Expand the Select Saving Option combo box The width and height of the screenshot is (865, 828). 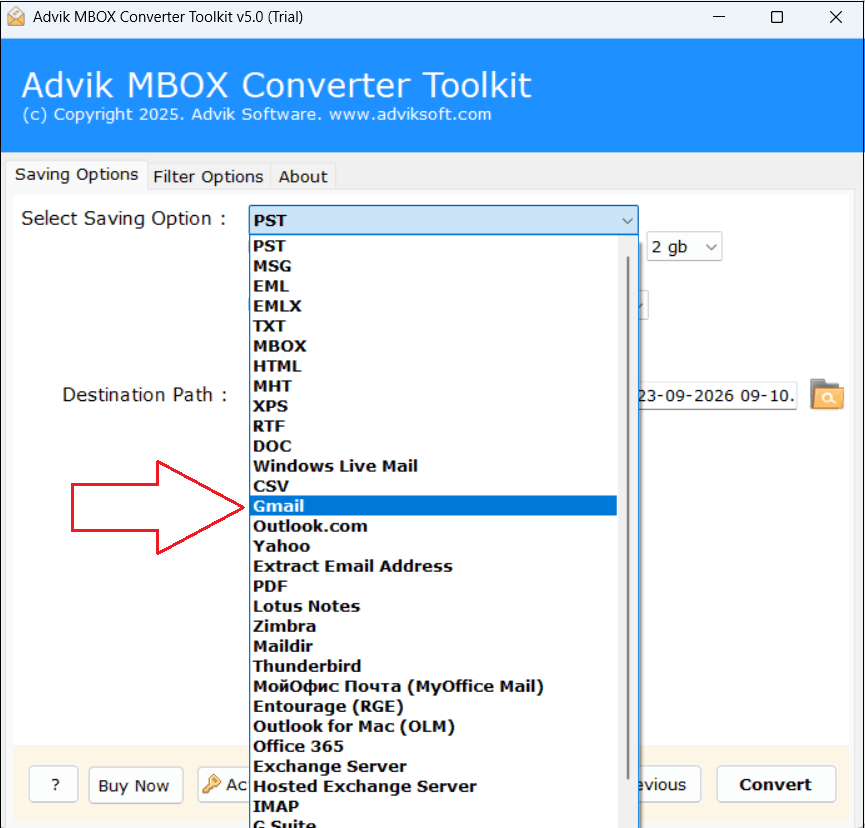click(x=444, y=220)
